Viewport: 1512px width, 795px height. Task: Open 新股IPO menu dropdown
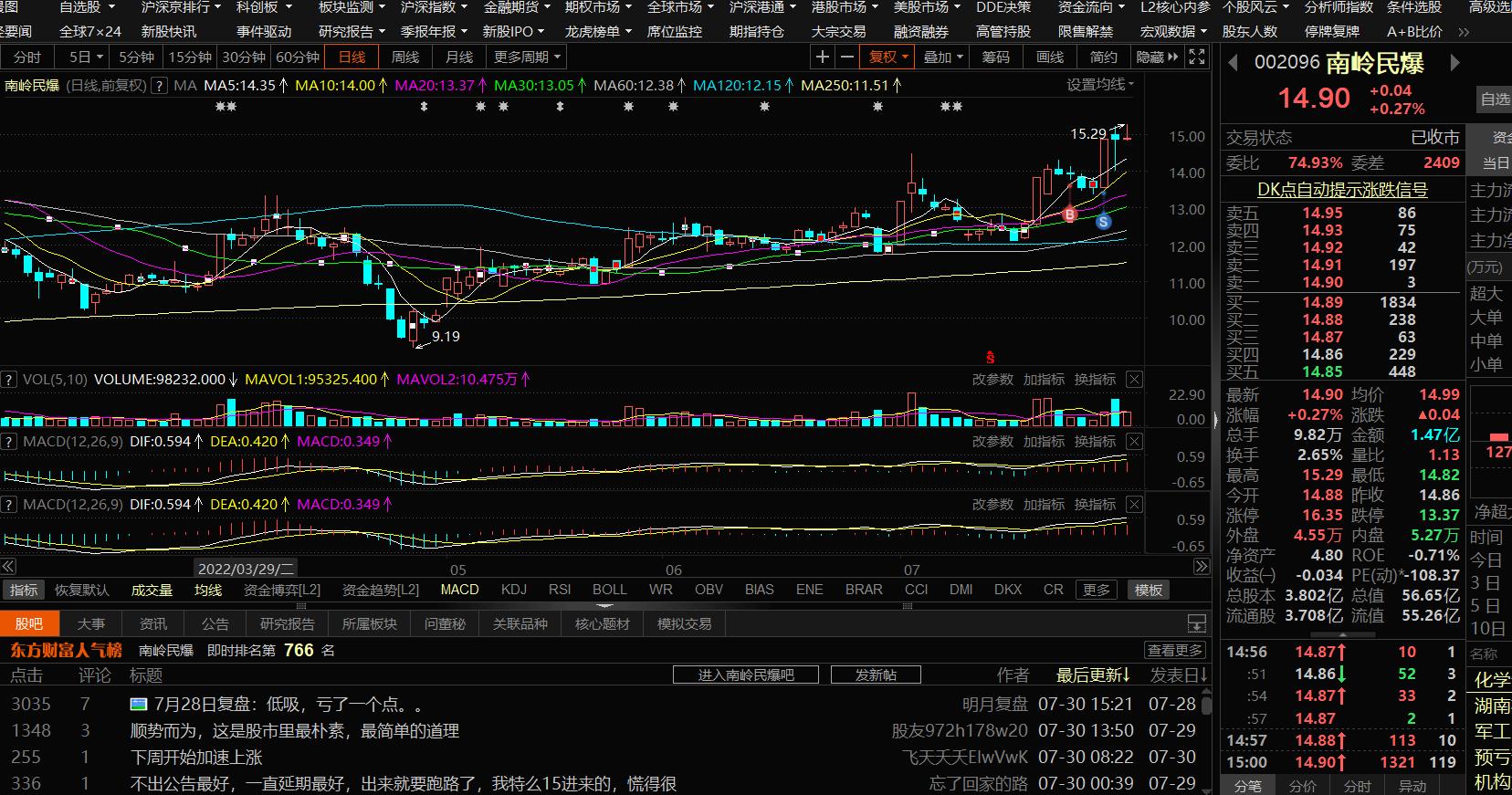(x=514, y=31)
